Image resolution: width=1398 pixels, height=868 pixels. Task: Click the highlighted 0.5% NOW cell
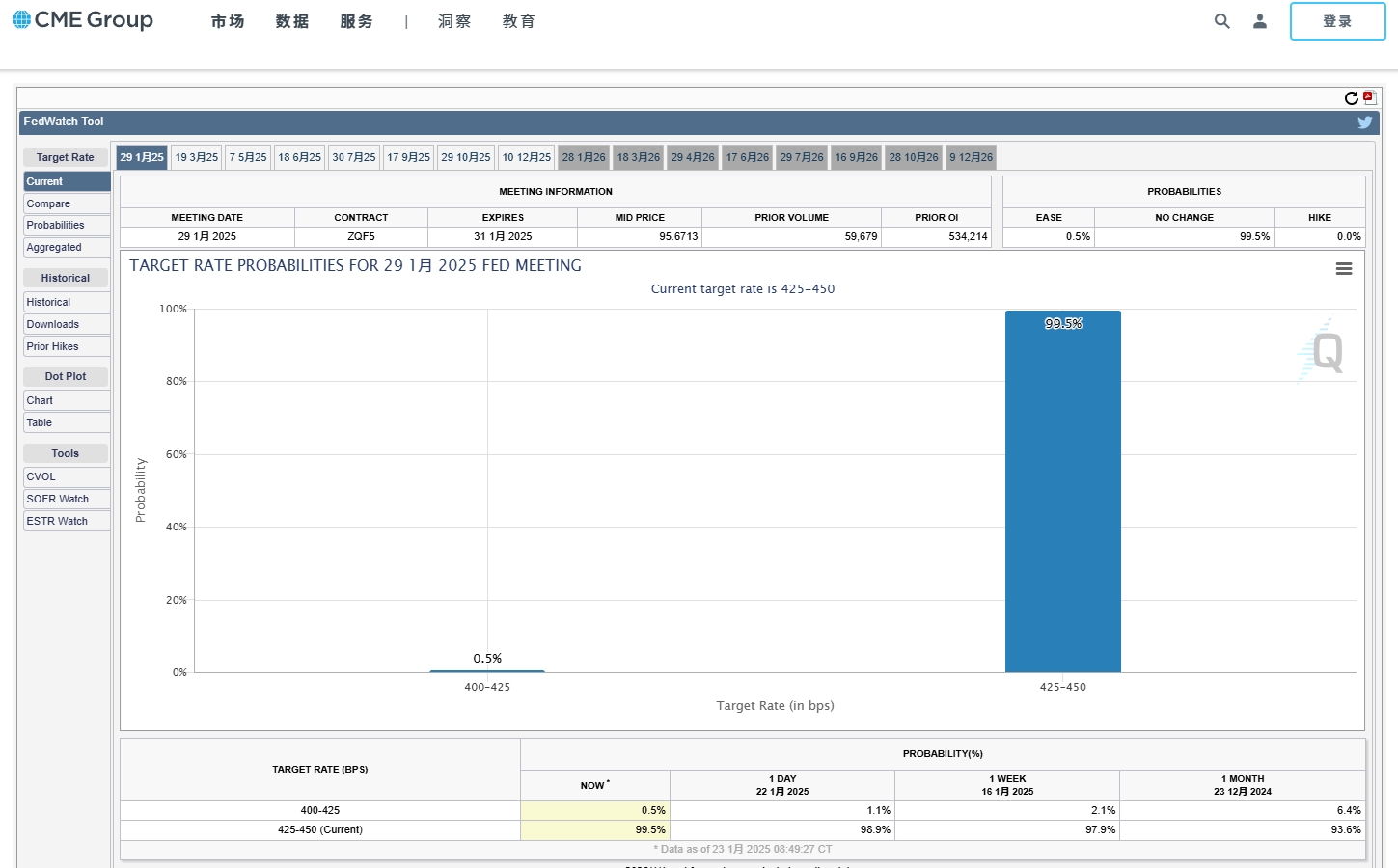(x=595, y=810)
